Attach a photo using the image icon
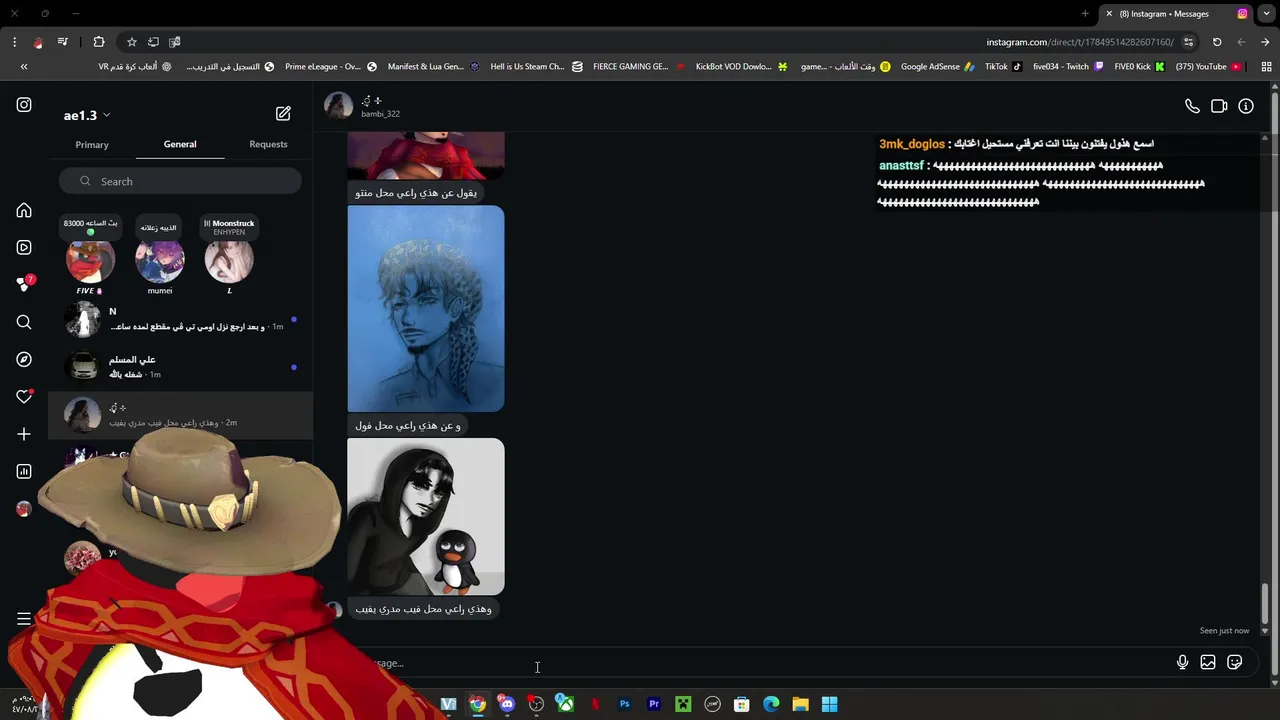This screenshot has height=720, width=1280. 1208,662
